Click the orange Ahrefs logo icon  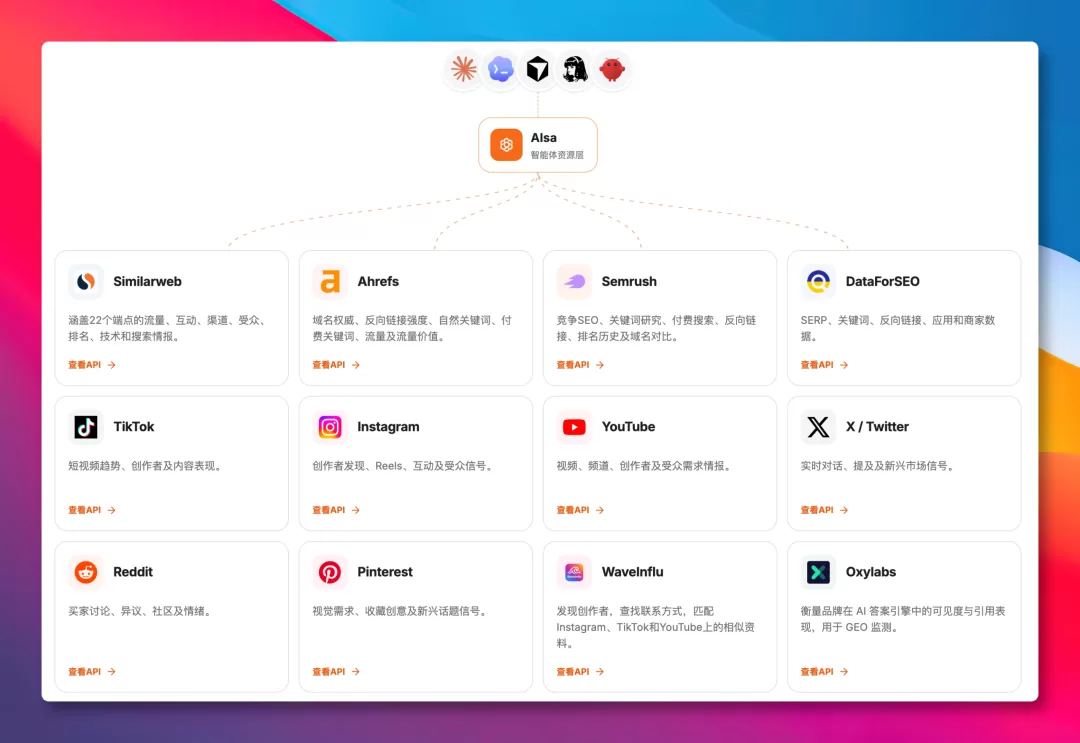pyautogui.click(x=330, y=282)
